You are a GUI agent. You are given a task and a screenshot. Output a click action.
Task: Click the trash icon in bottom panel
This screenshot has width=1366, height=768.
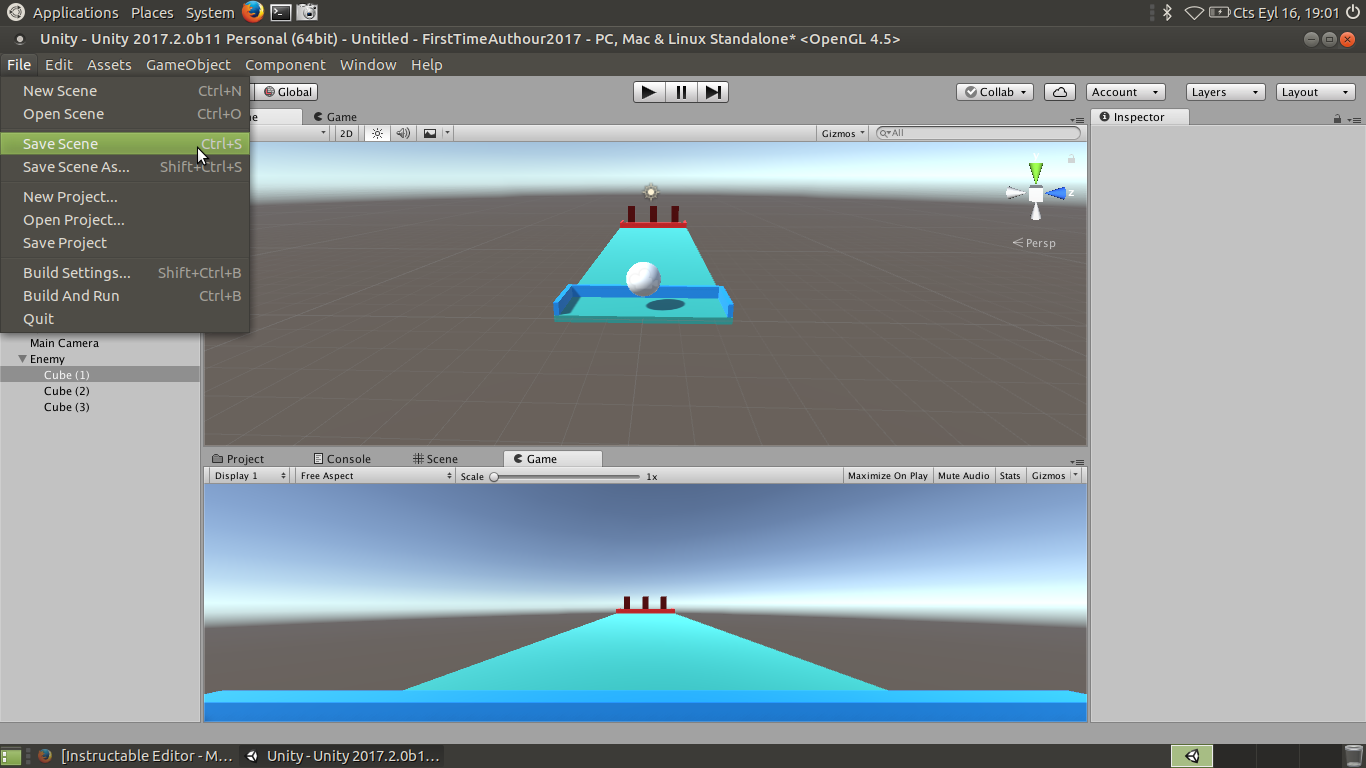pos(1353,756)
